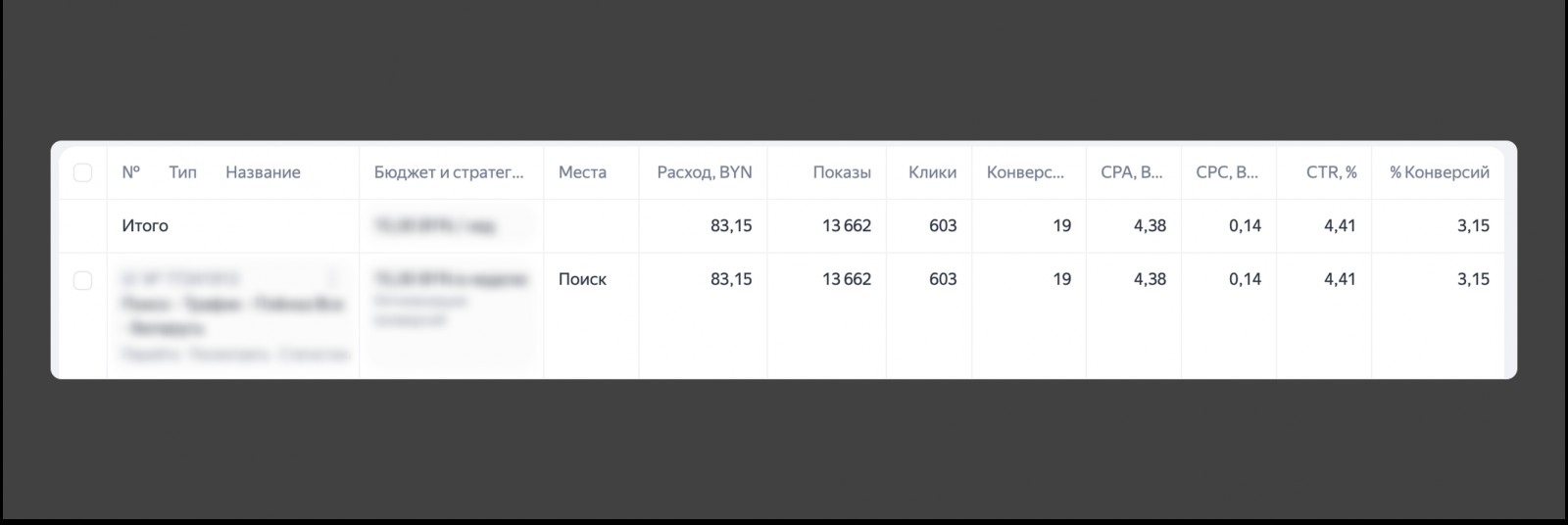Sort by the Клики column
The image size is (1568, 525).
click(x=932, y=172)
